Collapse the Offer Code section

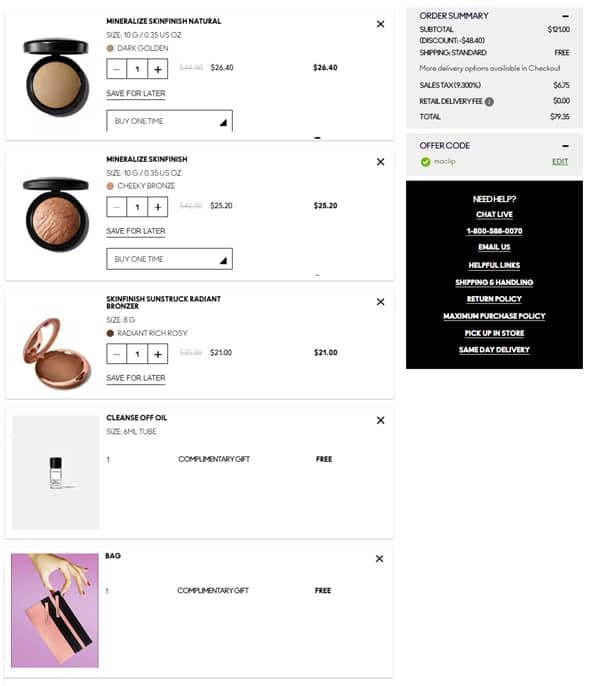[565, 146]
